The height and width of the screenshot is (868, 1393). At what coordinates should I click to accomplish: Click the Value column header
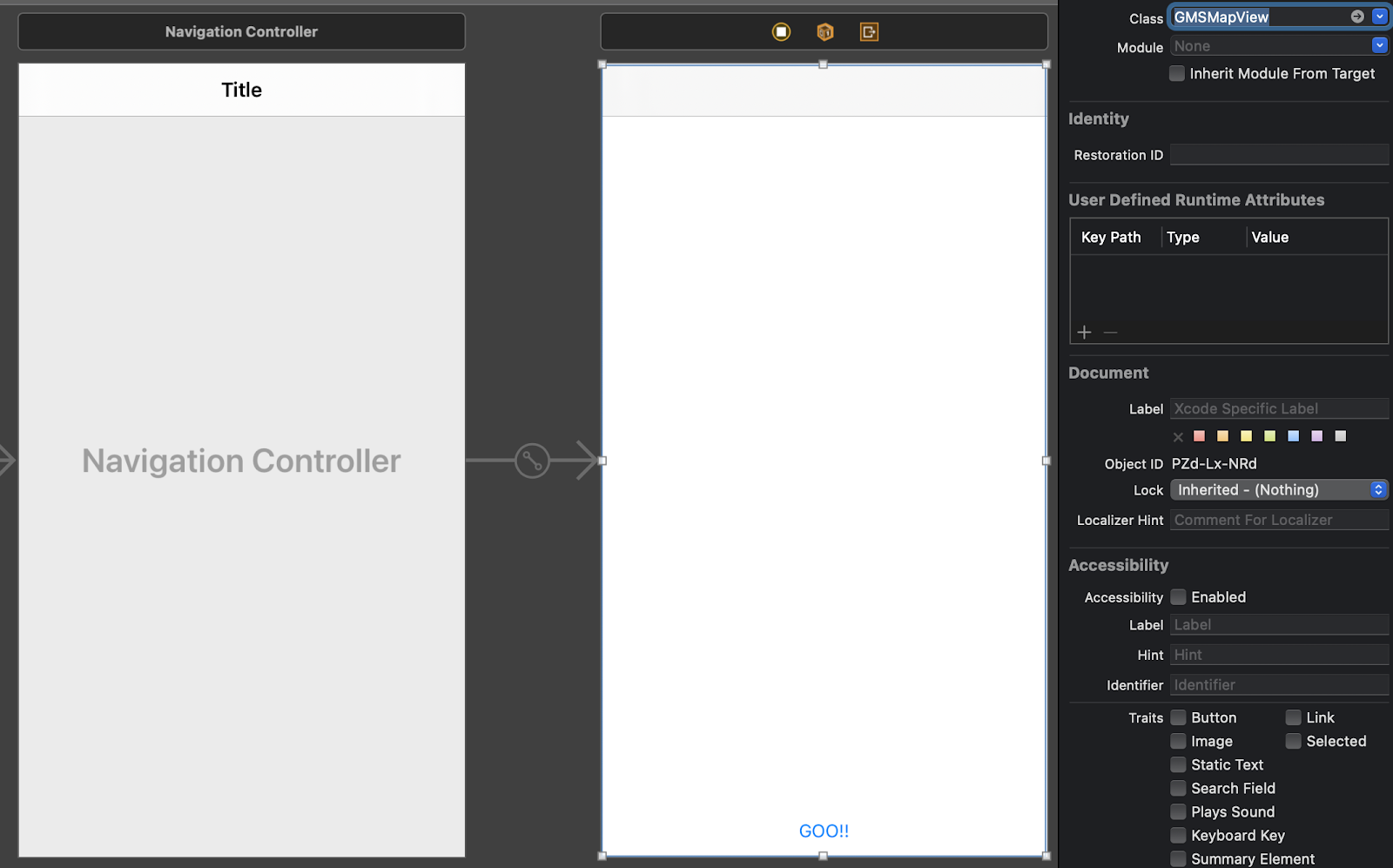[x=1270, y=237]
